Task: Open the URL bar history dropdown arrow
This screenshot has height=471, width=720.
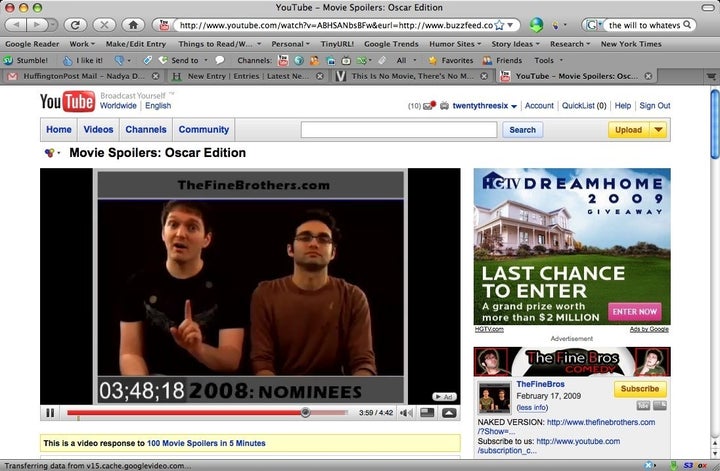Action: [510, 25]
